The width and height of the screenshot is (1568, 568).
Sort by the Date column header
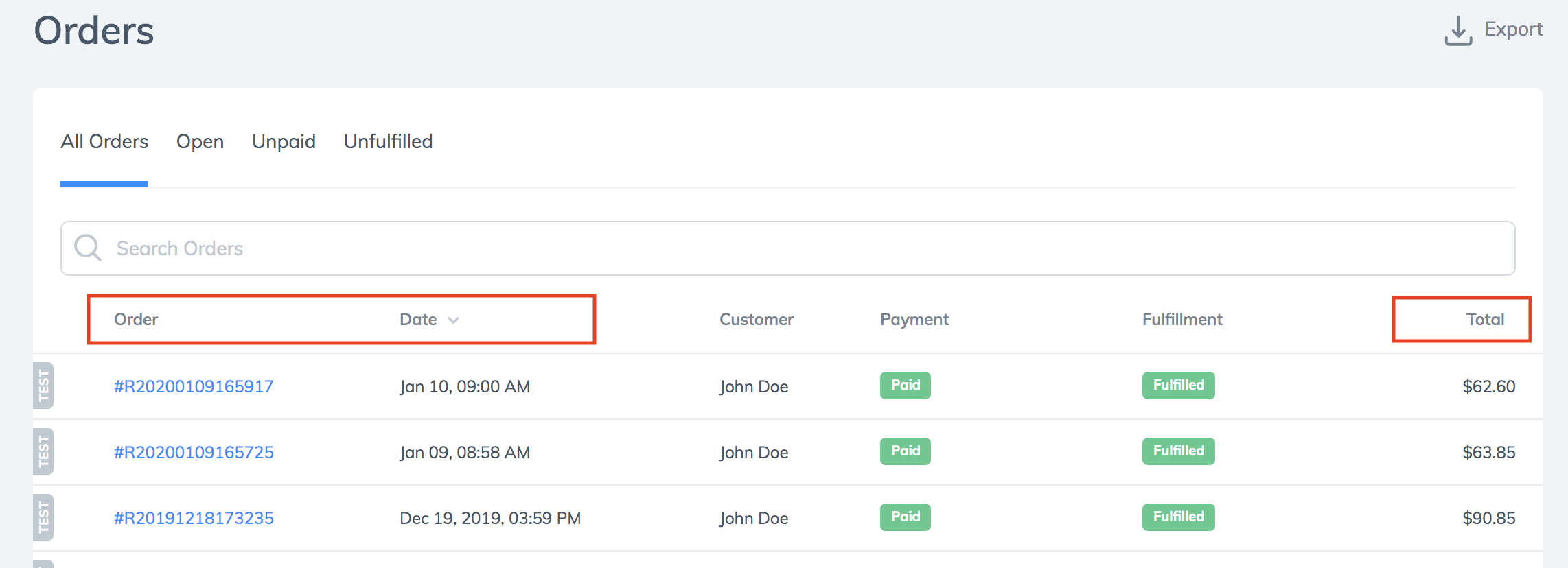point(418,319)
